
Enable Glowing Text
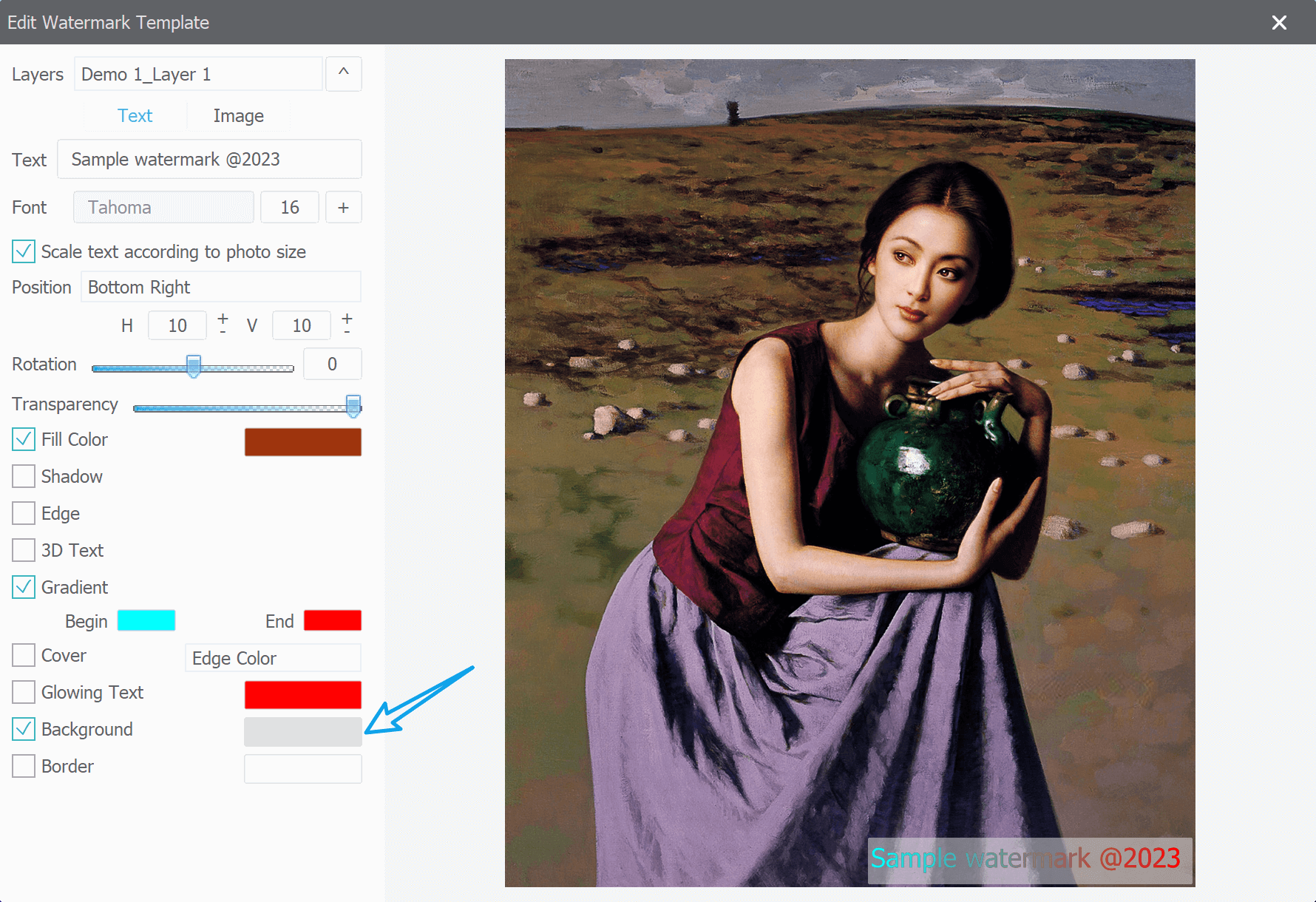pos(23,692)
